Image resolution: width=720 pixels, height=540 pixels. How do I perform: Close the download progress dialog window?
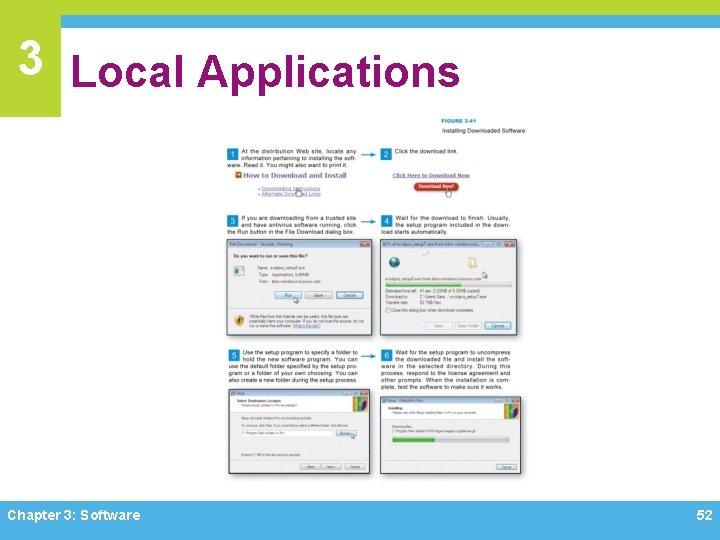(x=509, y=244)
